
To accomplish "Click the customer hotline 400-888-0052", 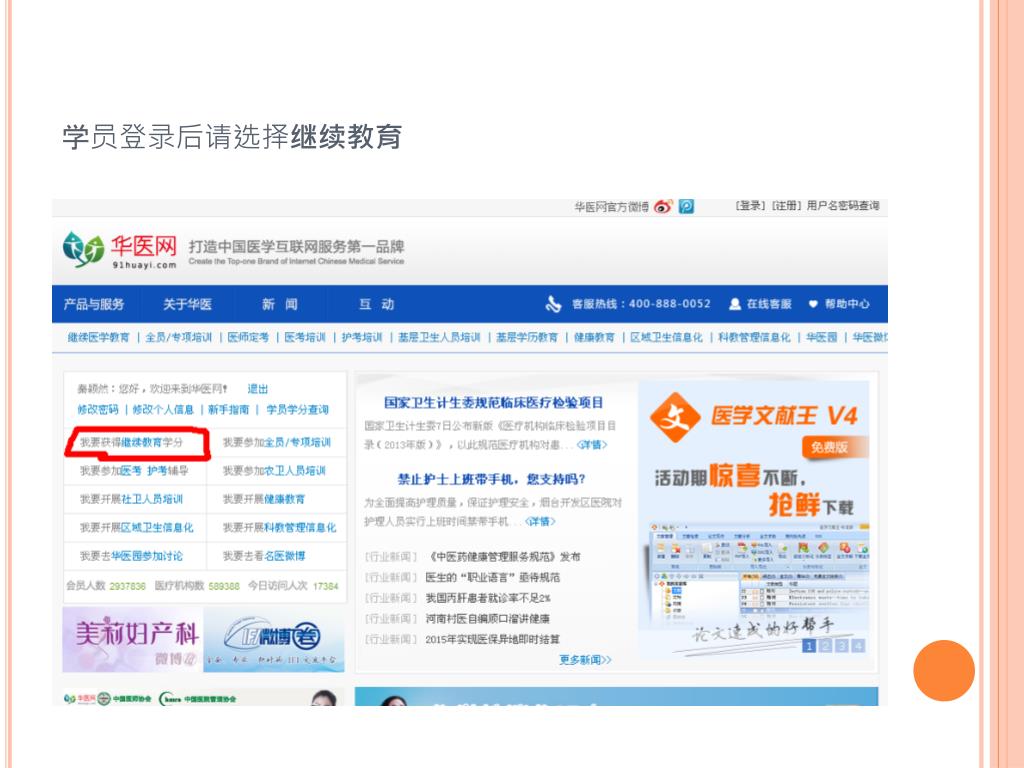I will [x=669, y=304].
